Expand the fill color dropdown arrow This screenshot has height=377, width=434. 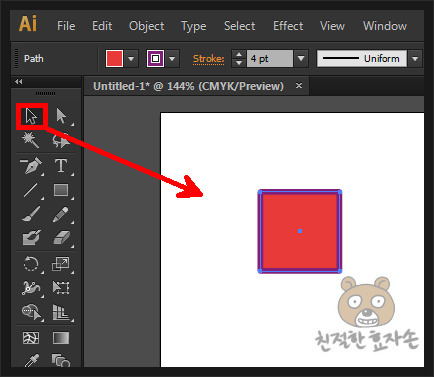[131, 59]
